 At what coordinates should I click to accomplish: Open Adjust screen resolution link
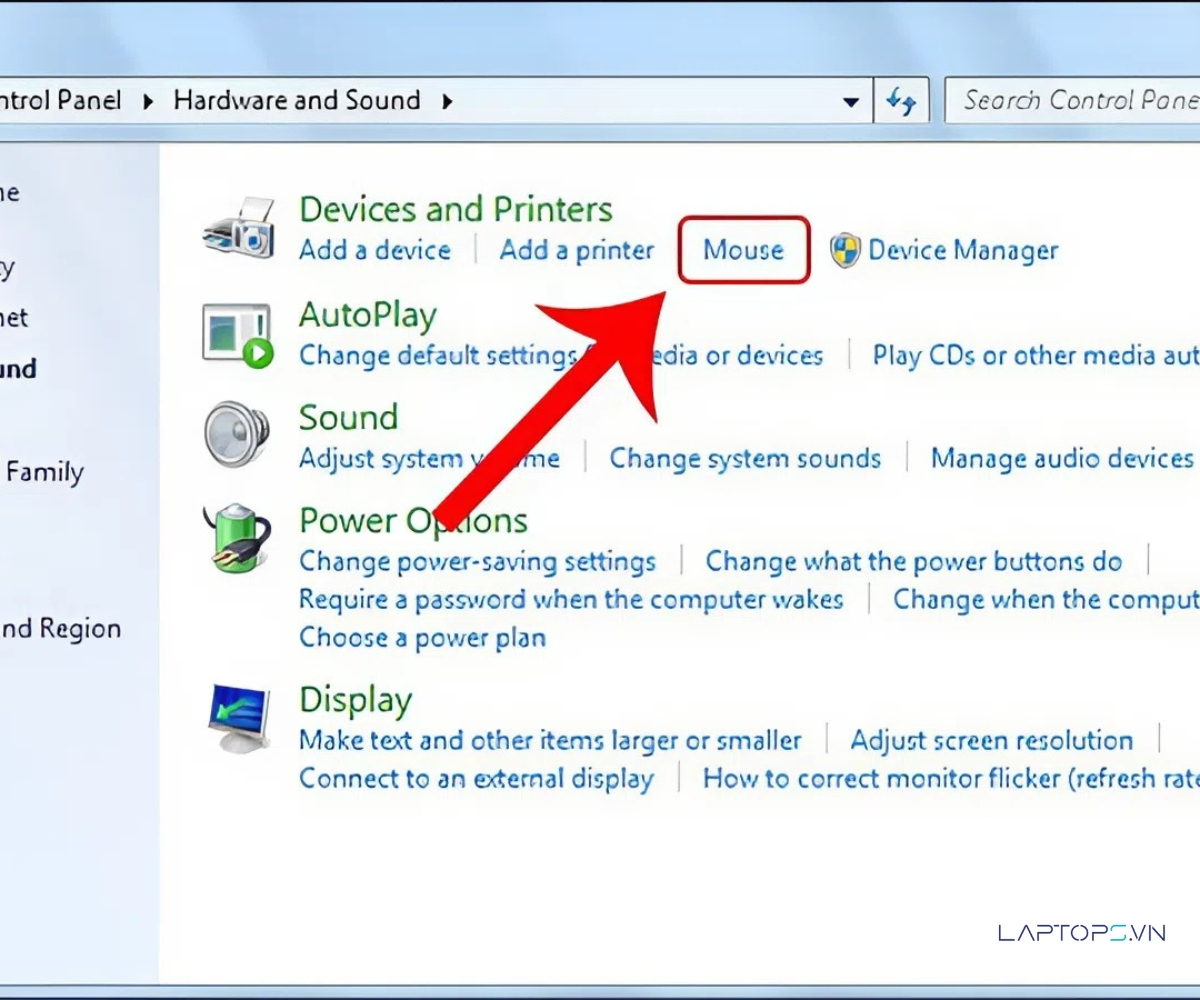pos(991,741)
